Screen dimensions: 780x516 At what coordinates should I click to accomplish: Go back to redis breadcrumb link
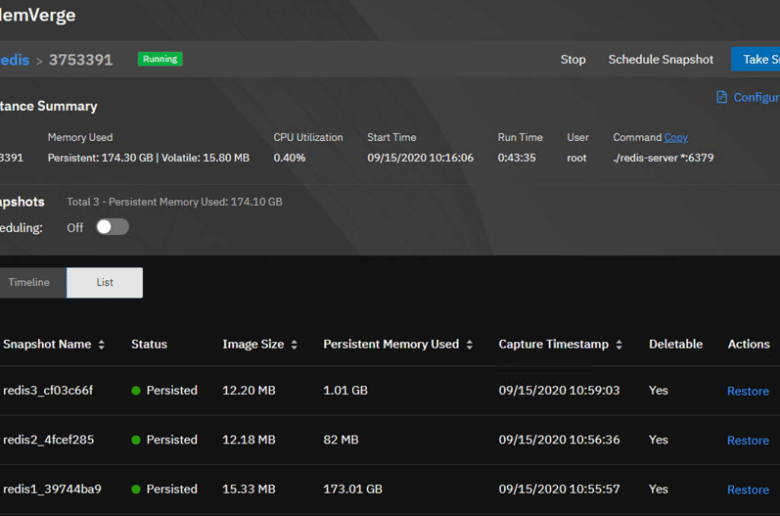[x=14, y=60]
